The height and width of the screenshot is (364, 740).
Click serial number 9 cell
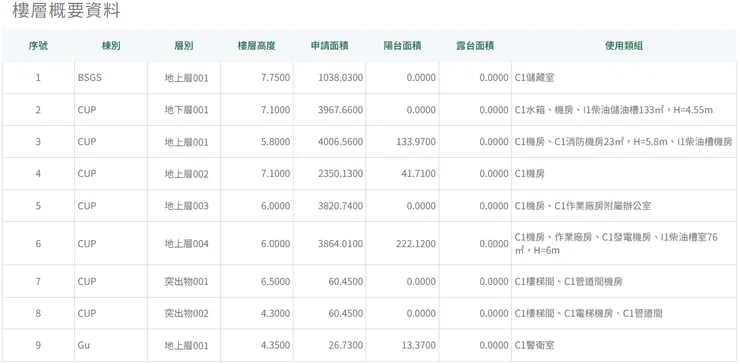coord(38,345)
